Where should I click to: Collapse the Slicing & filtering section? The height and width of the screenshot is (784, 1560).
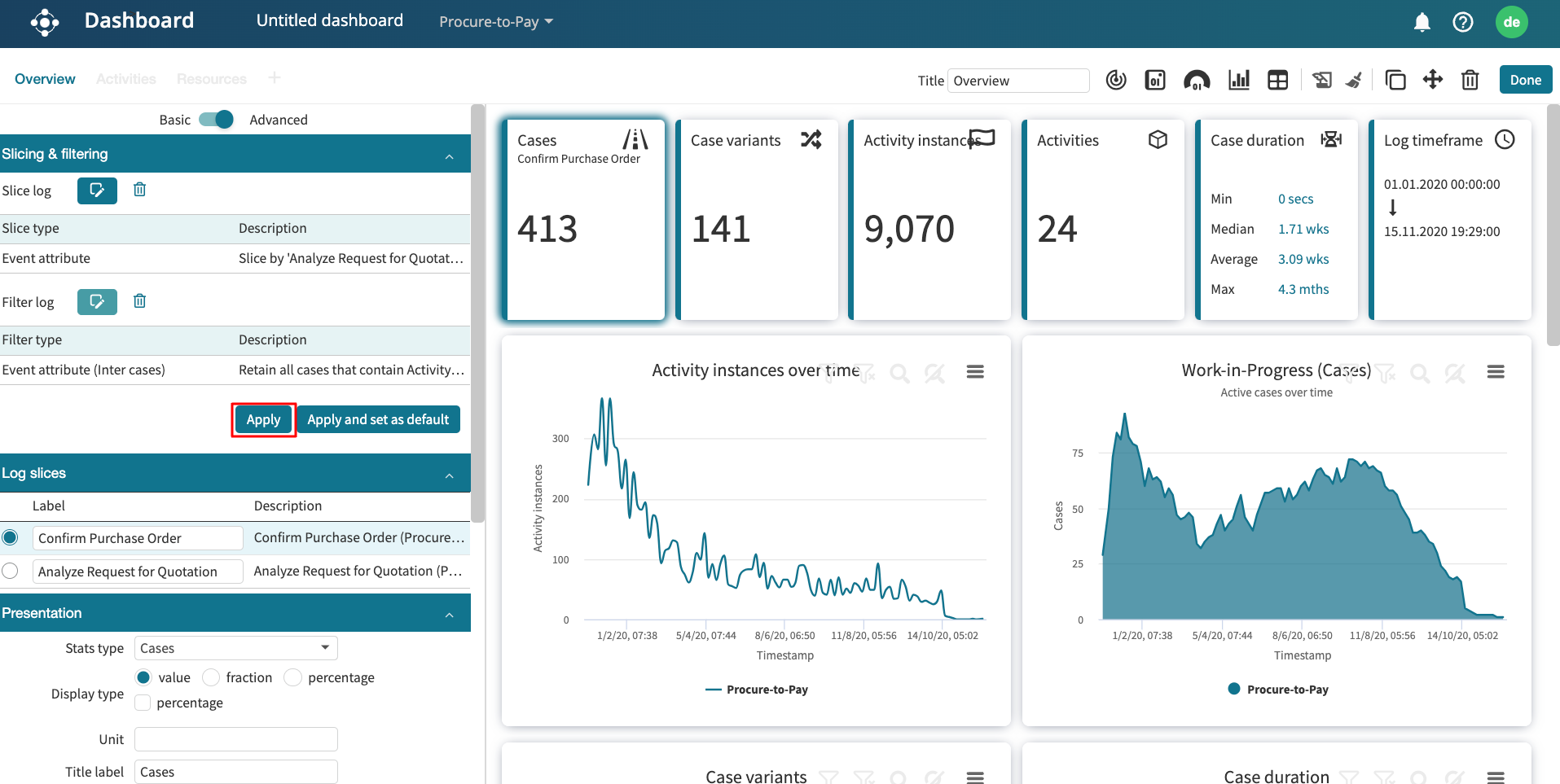pos(449,155)
